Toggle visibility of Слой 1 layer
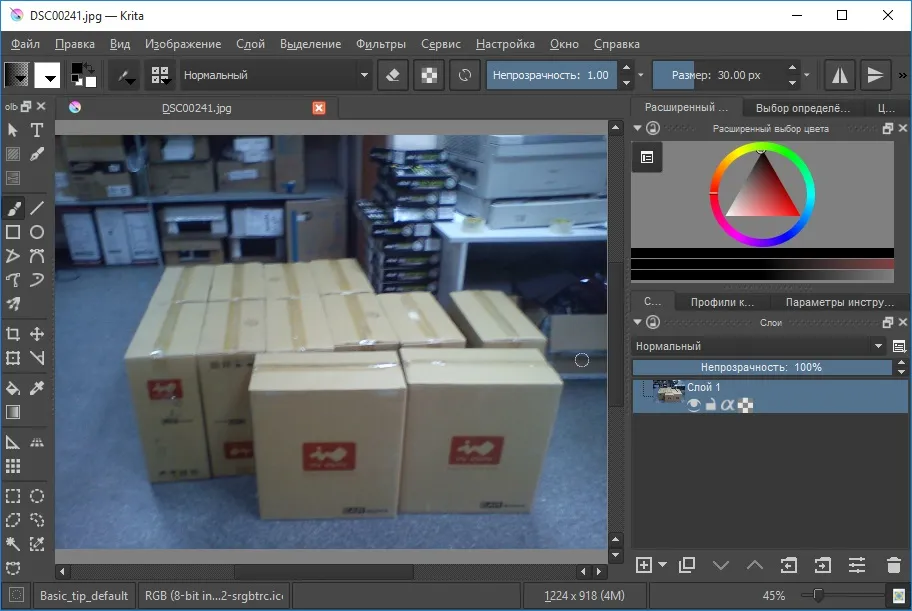912x611 pixels. click(693, 405)
